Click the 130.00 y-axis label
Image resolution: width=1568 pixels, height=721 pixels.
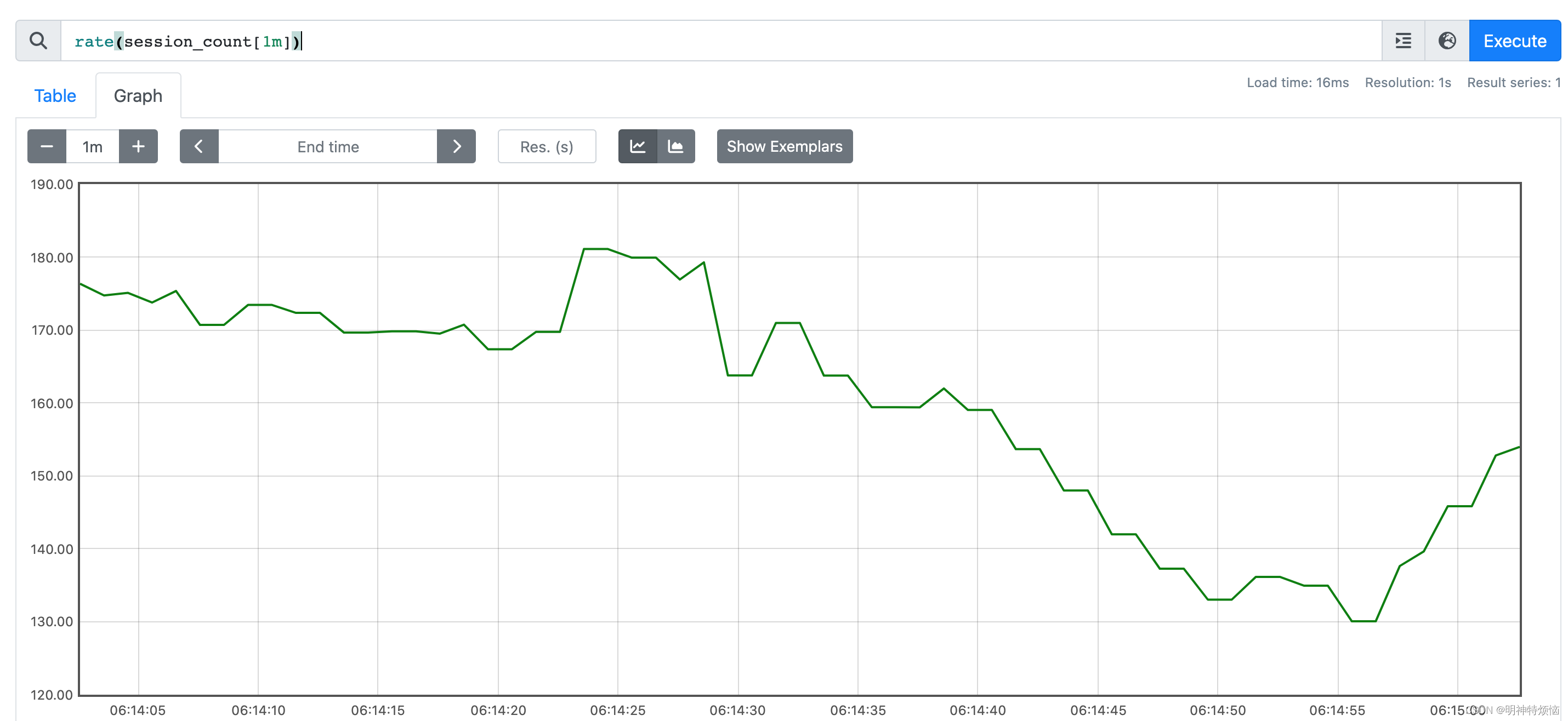tap(52, 621)
